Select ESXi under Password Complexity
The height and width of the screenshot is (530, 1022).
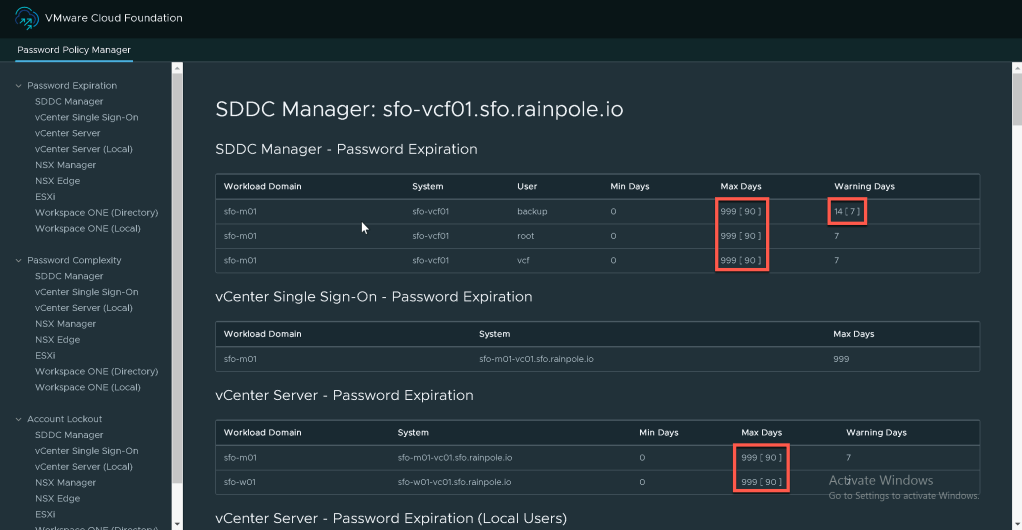click(x=45, y=356)
